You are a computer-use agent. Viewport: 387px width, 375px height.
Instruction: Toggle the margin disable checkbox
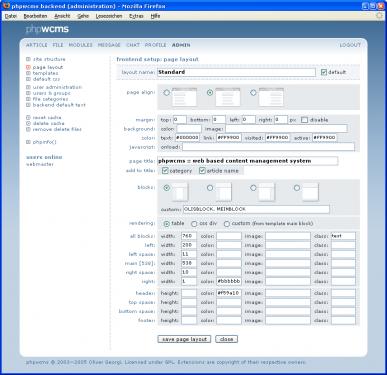304,120
